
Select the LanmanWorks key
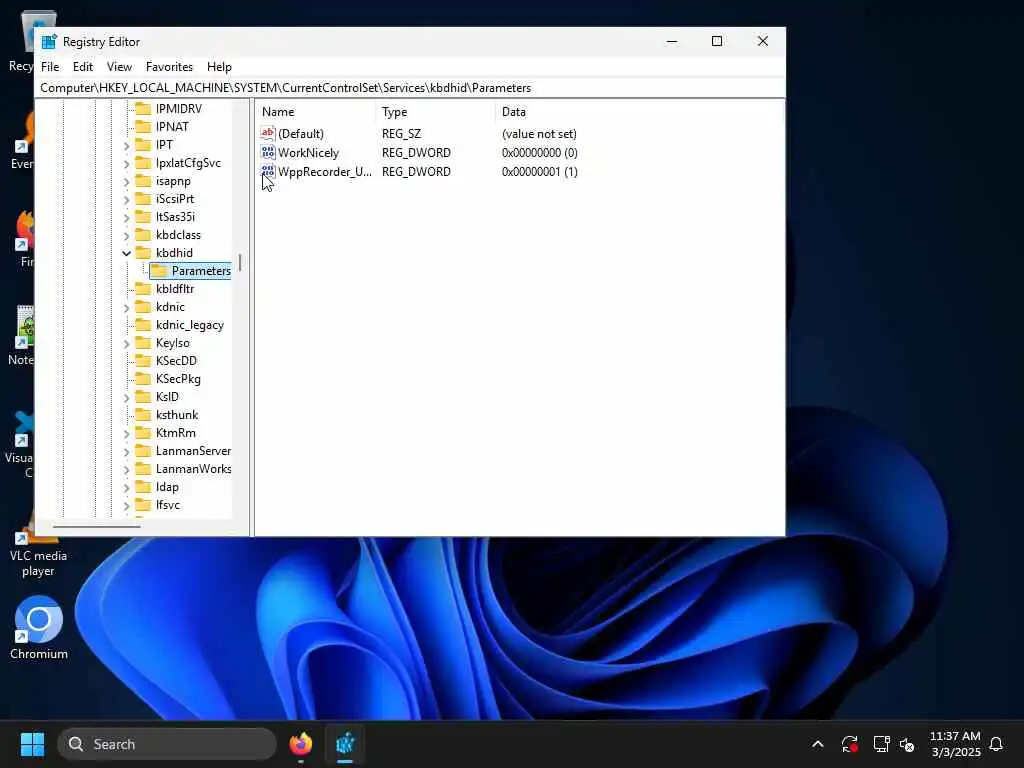(193, 469)
